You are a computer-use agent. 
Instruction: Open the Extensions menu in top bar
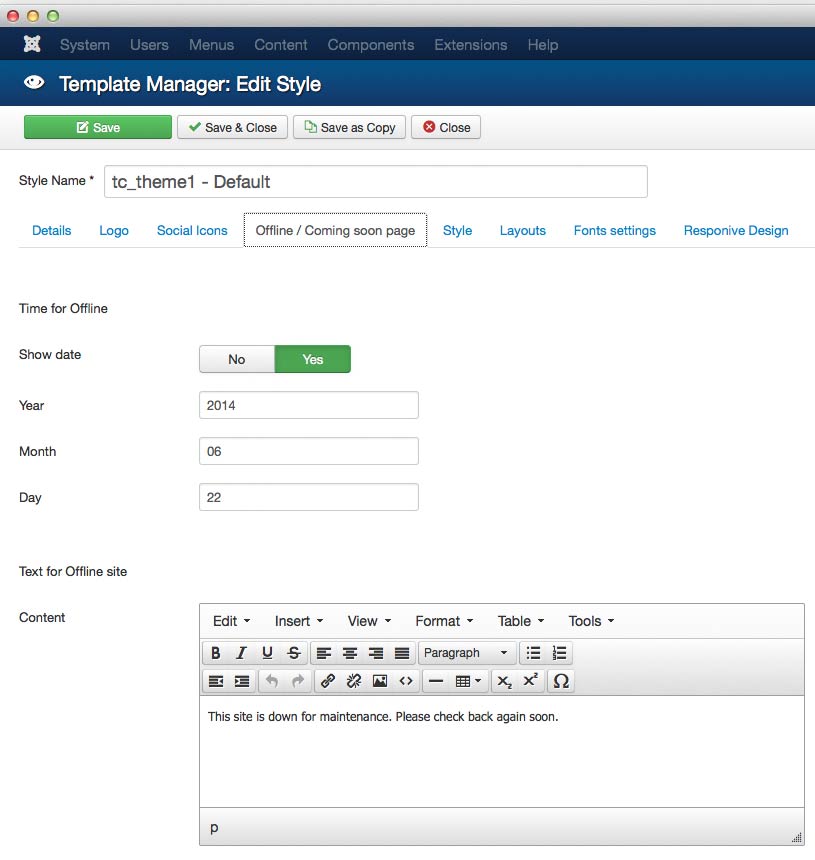point(470,45)
